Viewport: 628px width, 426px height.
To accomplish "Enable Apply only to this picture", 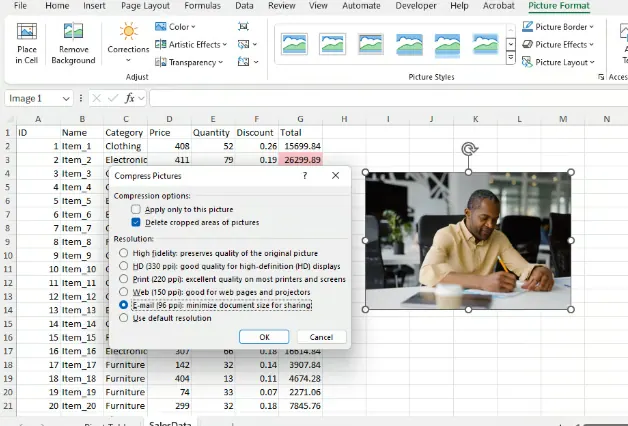I will point(136,209).
